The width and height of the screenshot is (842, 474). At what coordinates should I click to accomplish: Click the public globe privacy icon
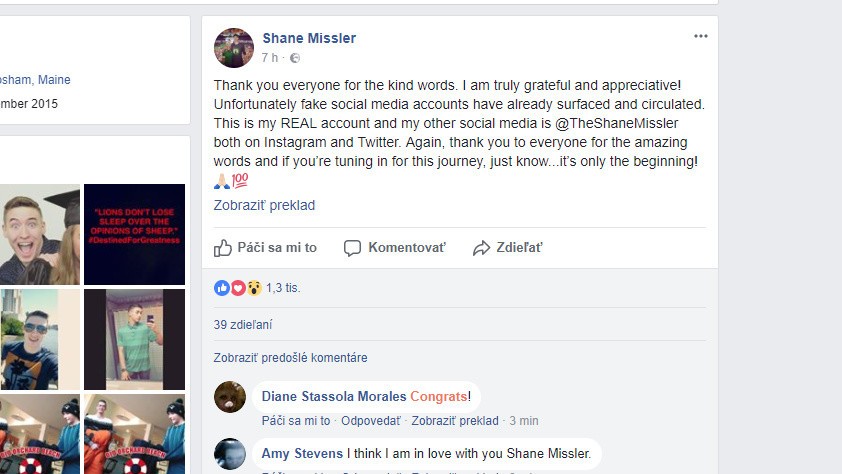295,59
